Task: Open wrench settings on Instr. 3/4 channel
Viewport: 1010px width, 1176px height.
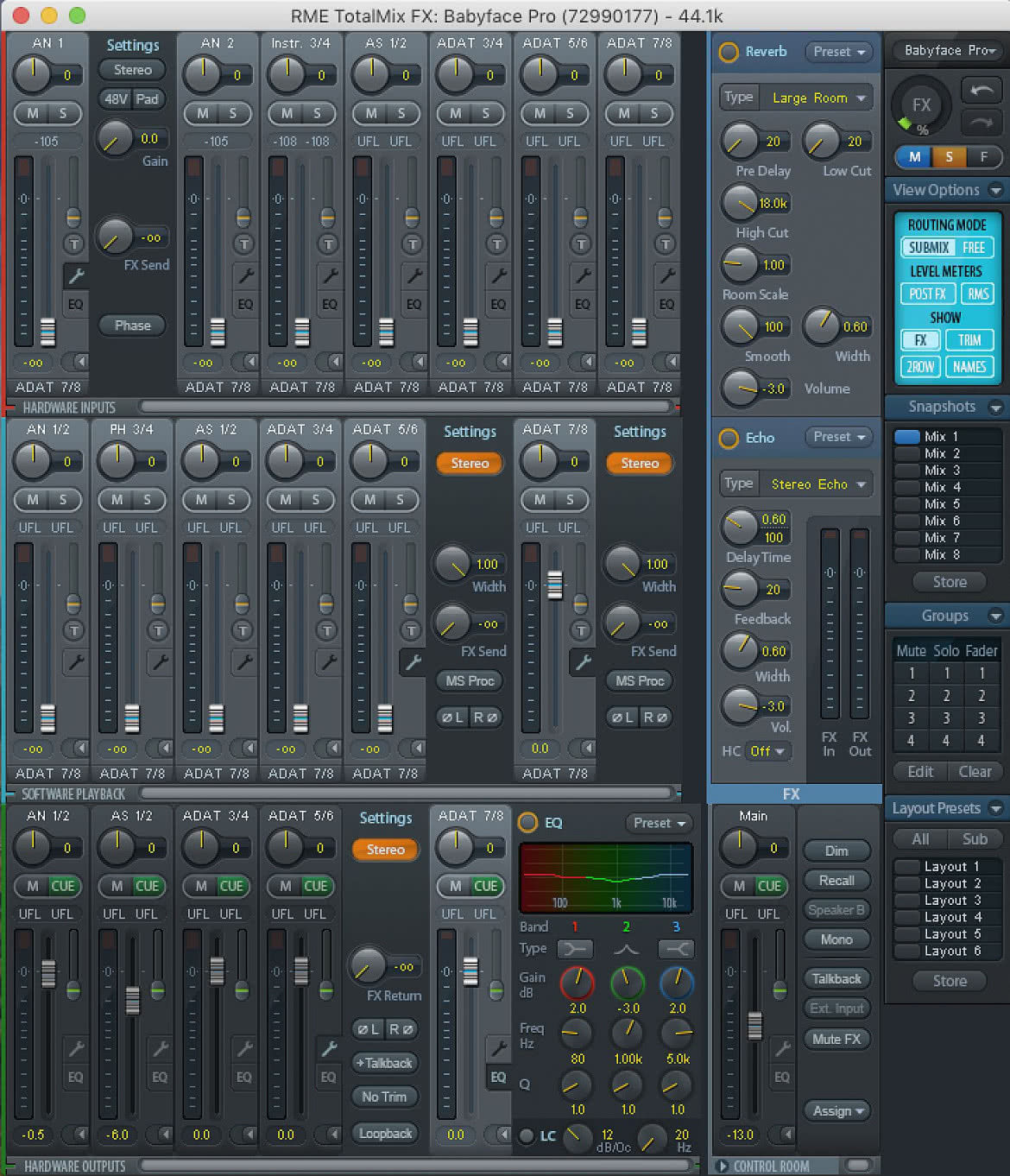Action: (x=329, y=276)
